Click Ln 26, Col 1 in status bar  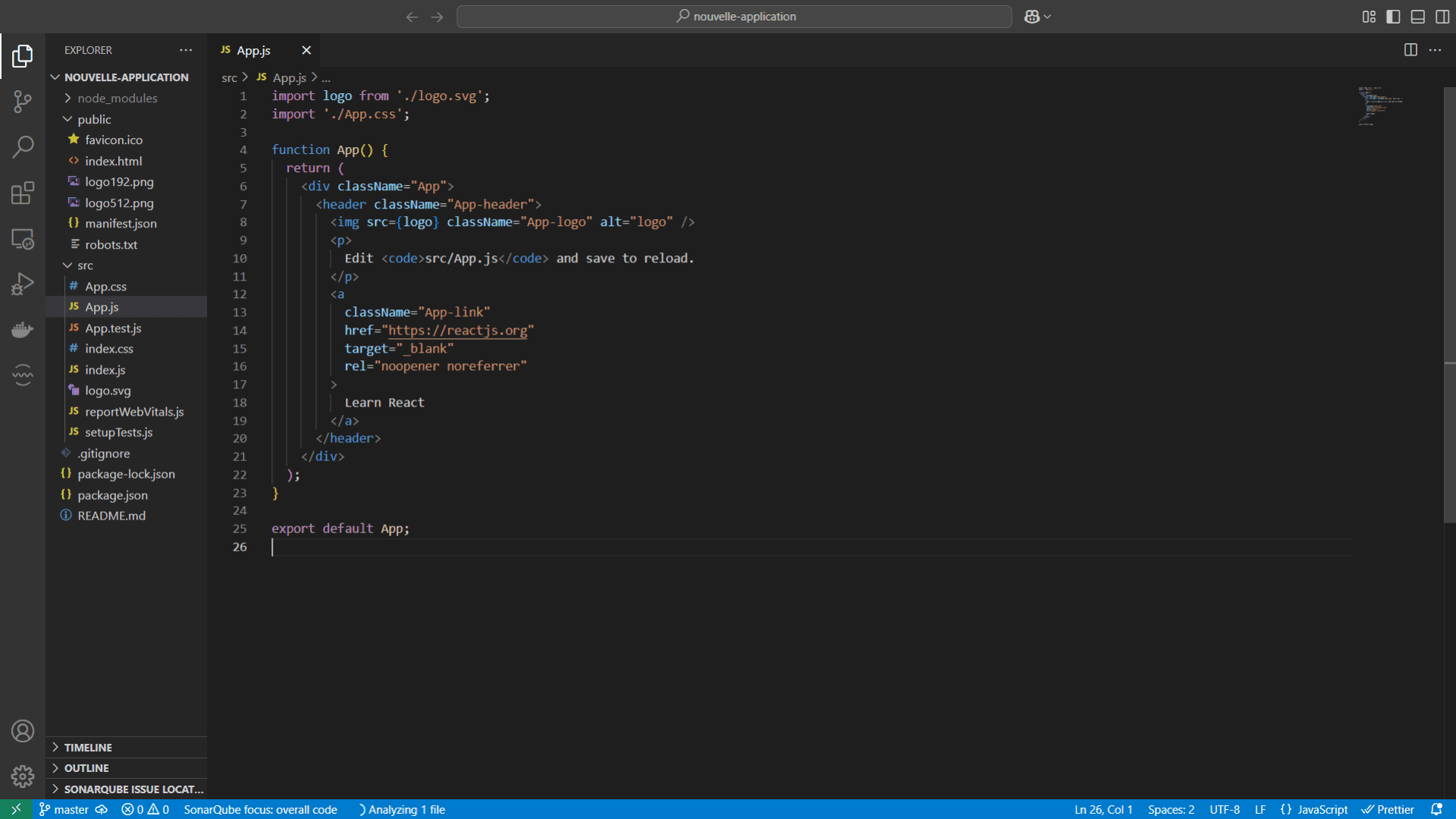coord(1103,809)
